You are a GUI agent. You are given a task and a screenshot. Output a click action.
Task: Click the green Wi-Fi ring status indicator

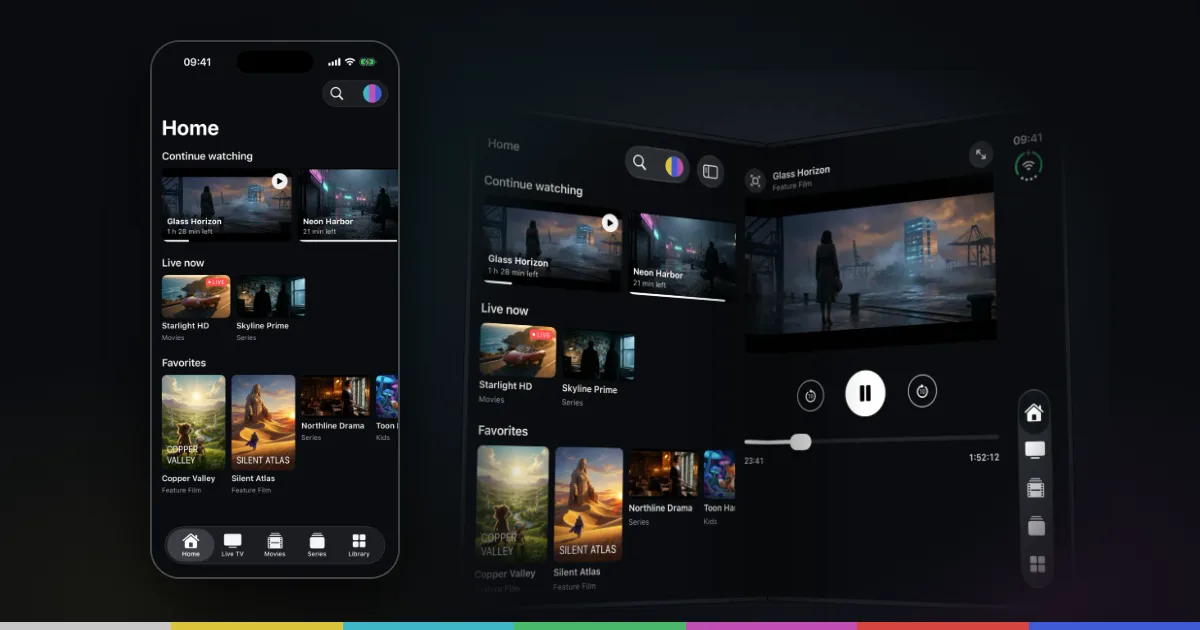(x=1028, y=166)
